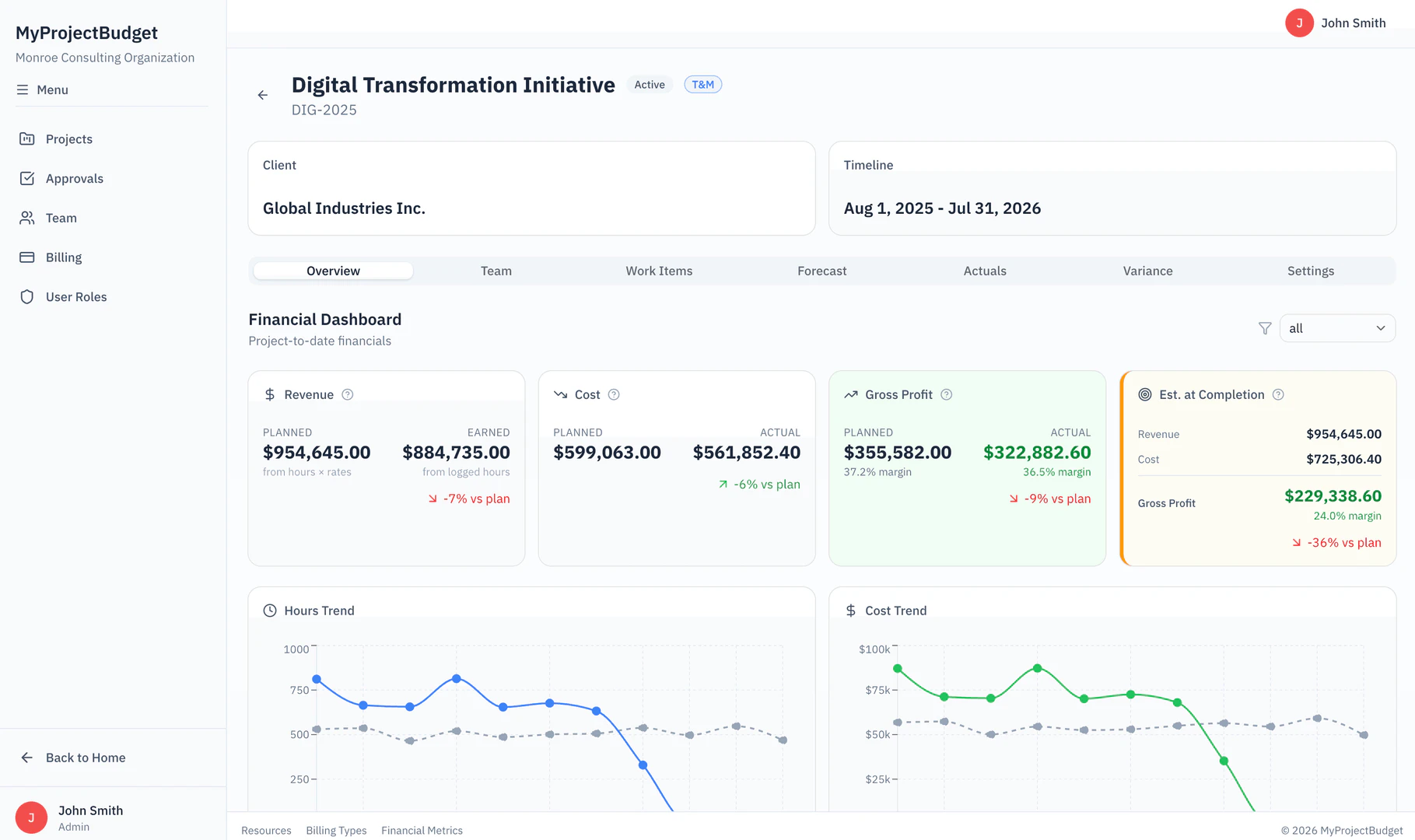Image resolution: width=1415 pixels, height=840 pixels.
Task: Open the "all" filter dropdown
Action: [x=1336, y=327]
